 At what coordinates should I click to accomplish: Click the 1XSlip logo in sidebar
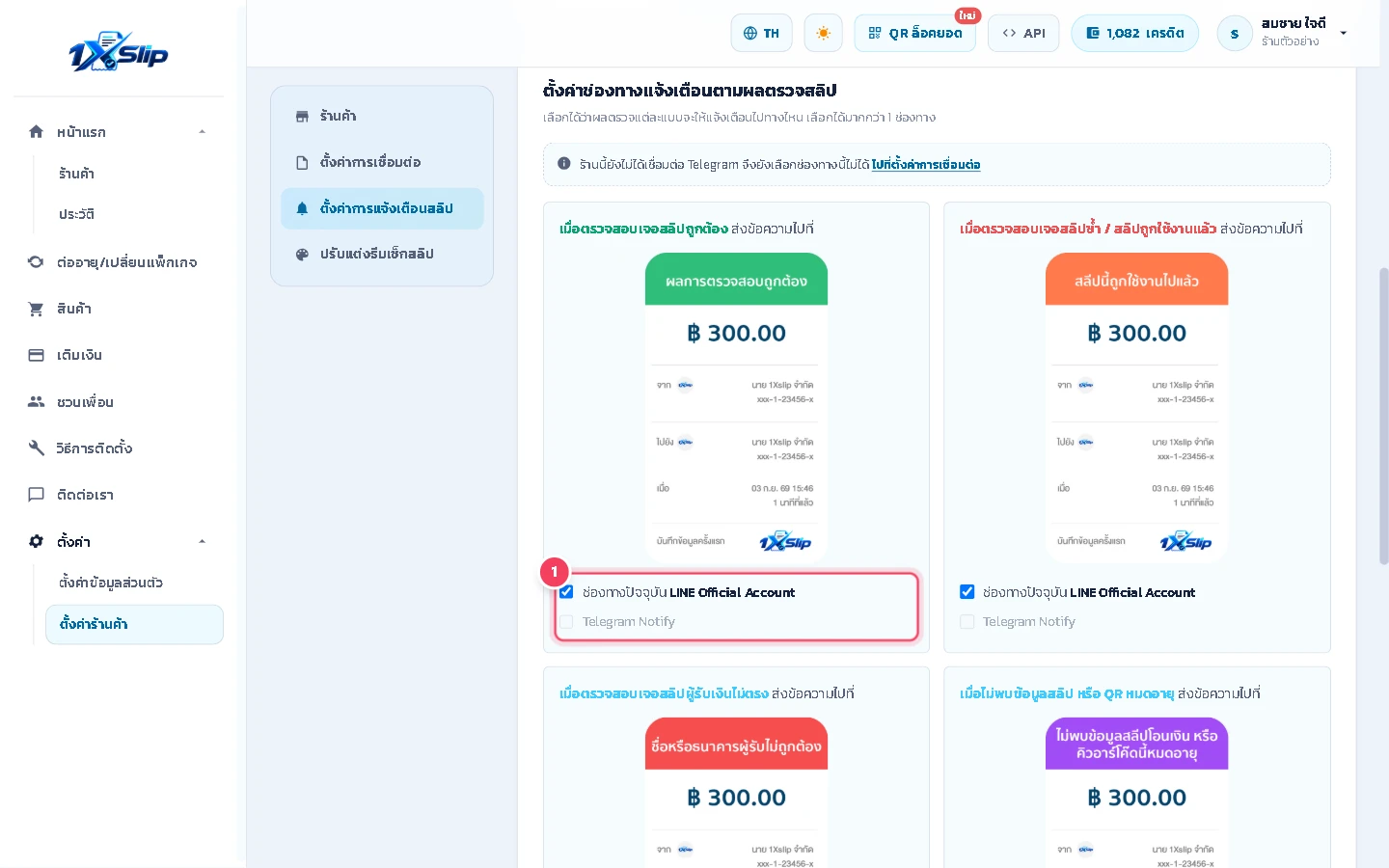(x=118, y=52)
